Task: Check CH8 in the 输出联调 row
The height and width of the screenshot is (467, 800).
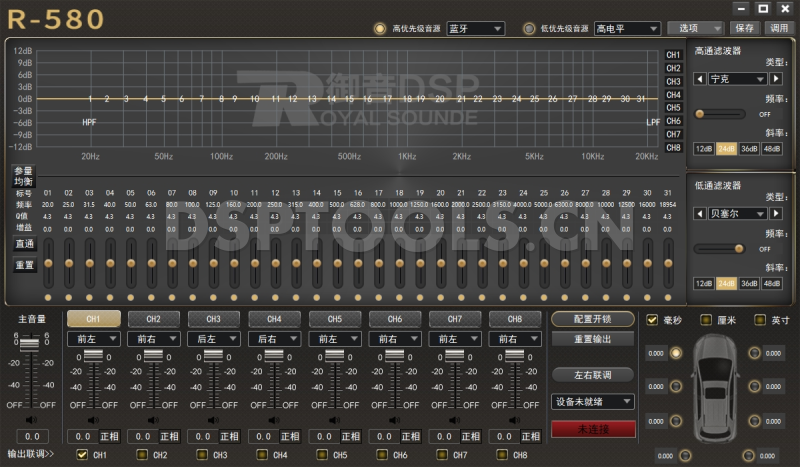Action: pyautogui.click(x=502, y=454)
